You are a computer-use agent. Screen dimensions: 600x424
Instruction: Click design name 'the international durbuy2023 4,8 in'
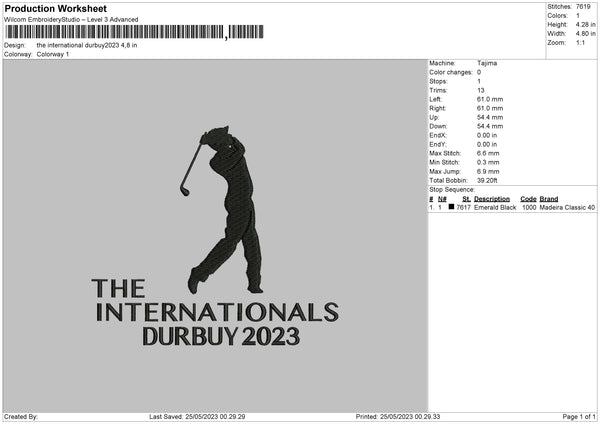coord(87,45)
